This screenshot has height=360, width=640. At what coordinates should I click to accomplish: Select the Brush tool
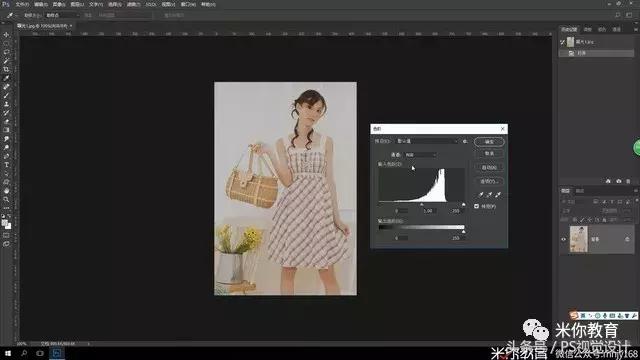[x=6, y=96]
